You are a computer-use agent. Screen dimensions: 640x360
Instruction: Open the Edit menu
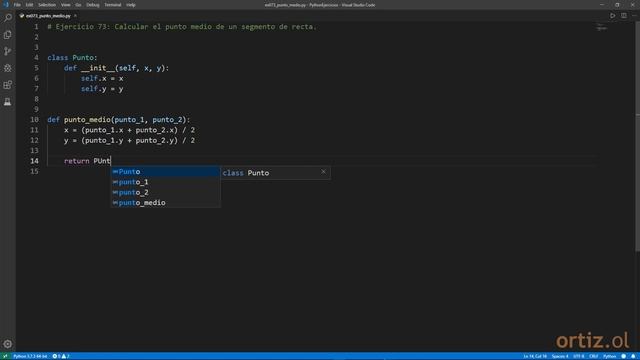[x=29, y=5]
